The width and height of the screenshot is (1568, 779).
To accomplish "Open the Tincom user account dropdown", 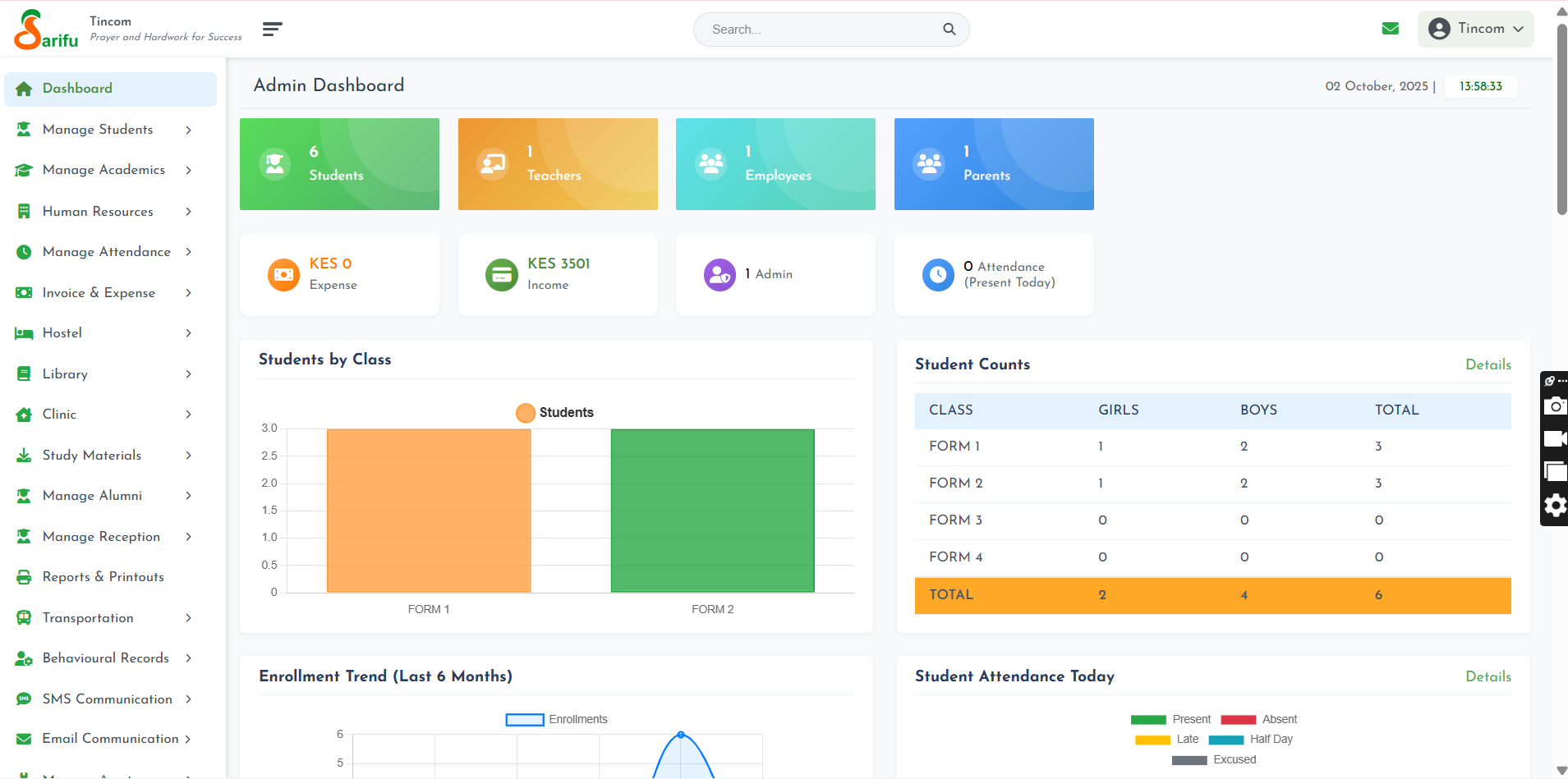I will coord(1475,29).
